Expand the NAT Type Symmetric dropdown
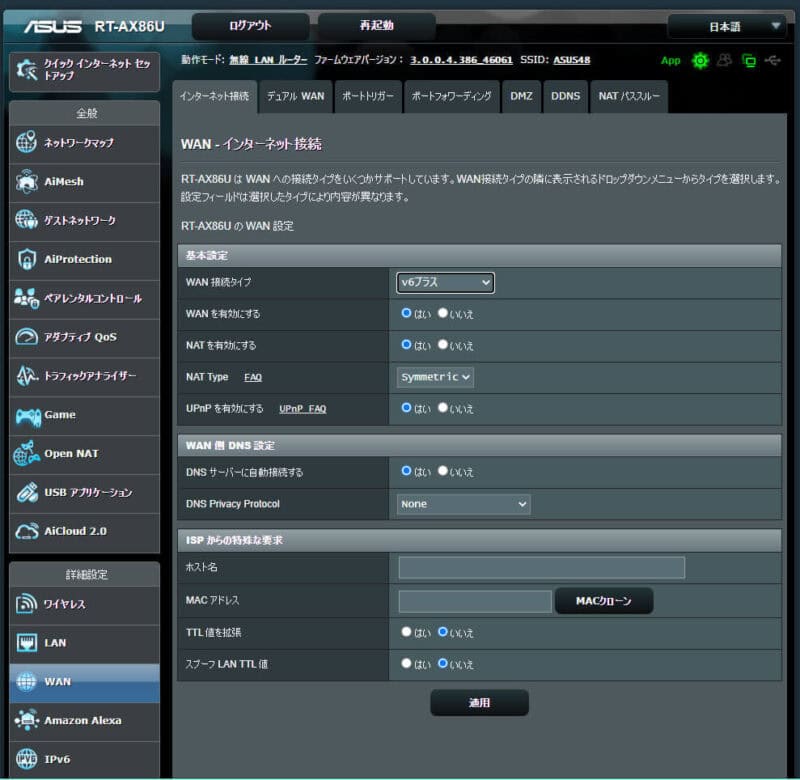The image size is (800, 780). (x=435, y=377)
